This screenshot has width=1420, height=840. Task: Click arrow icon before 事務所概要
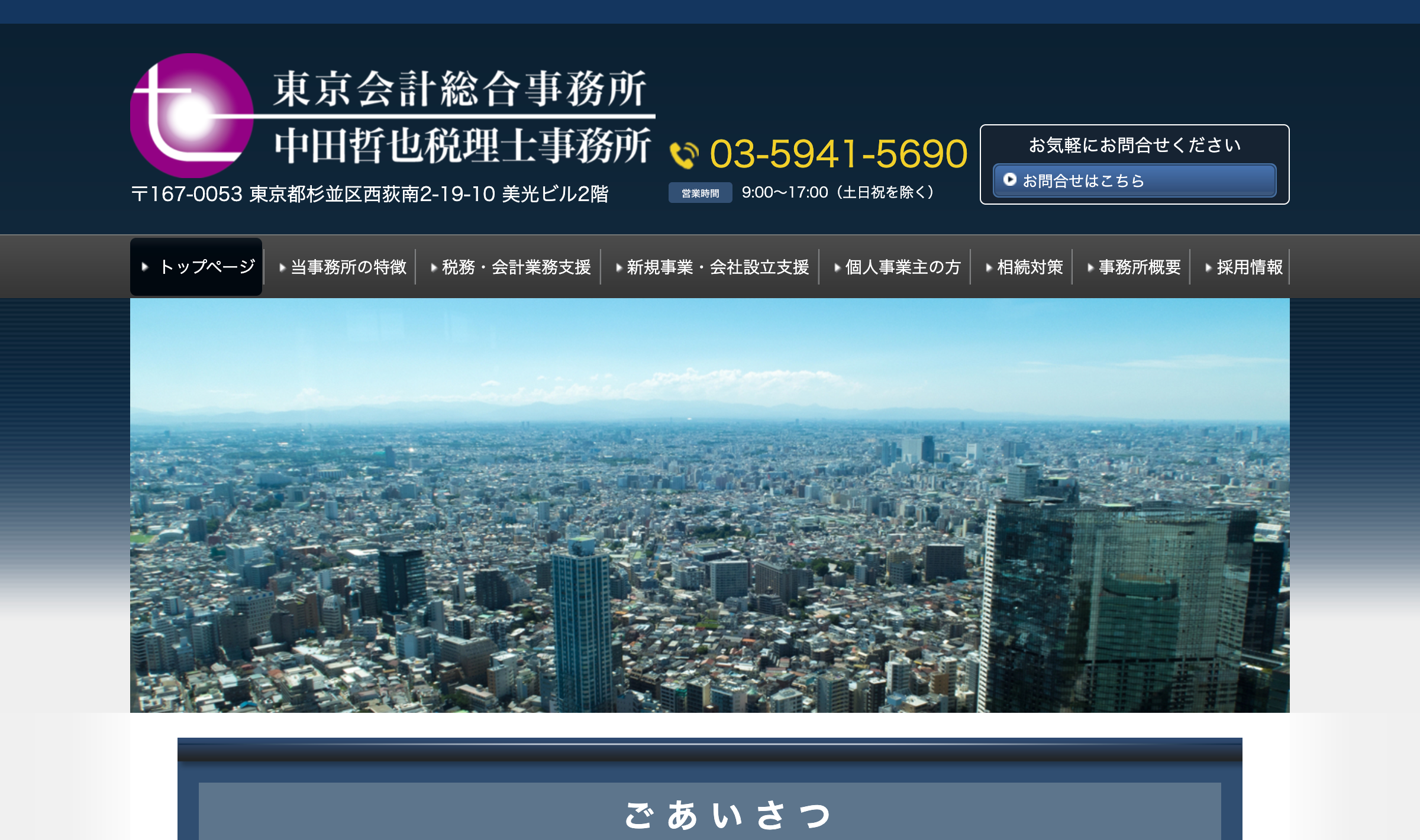coord(1090,268)
